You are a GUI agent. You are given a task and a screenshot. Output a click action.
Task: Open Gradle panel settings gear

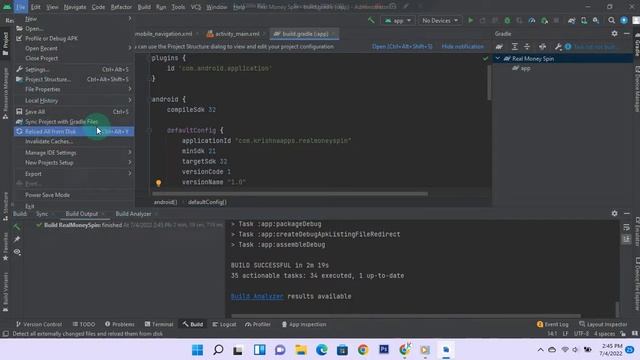coord(615,34)
